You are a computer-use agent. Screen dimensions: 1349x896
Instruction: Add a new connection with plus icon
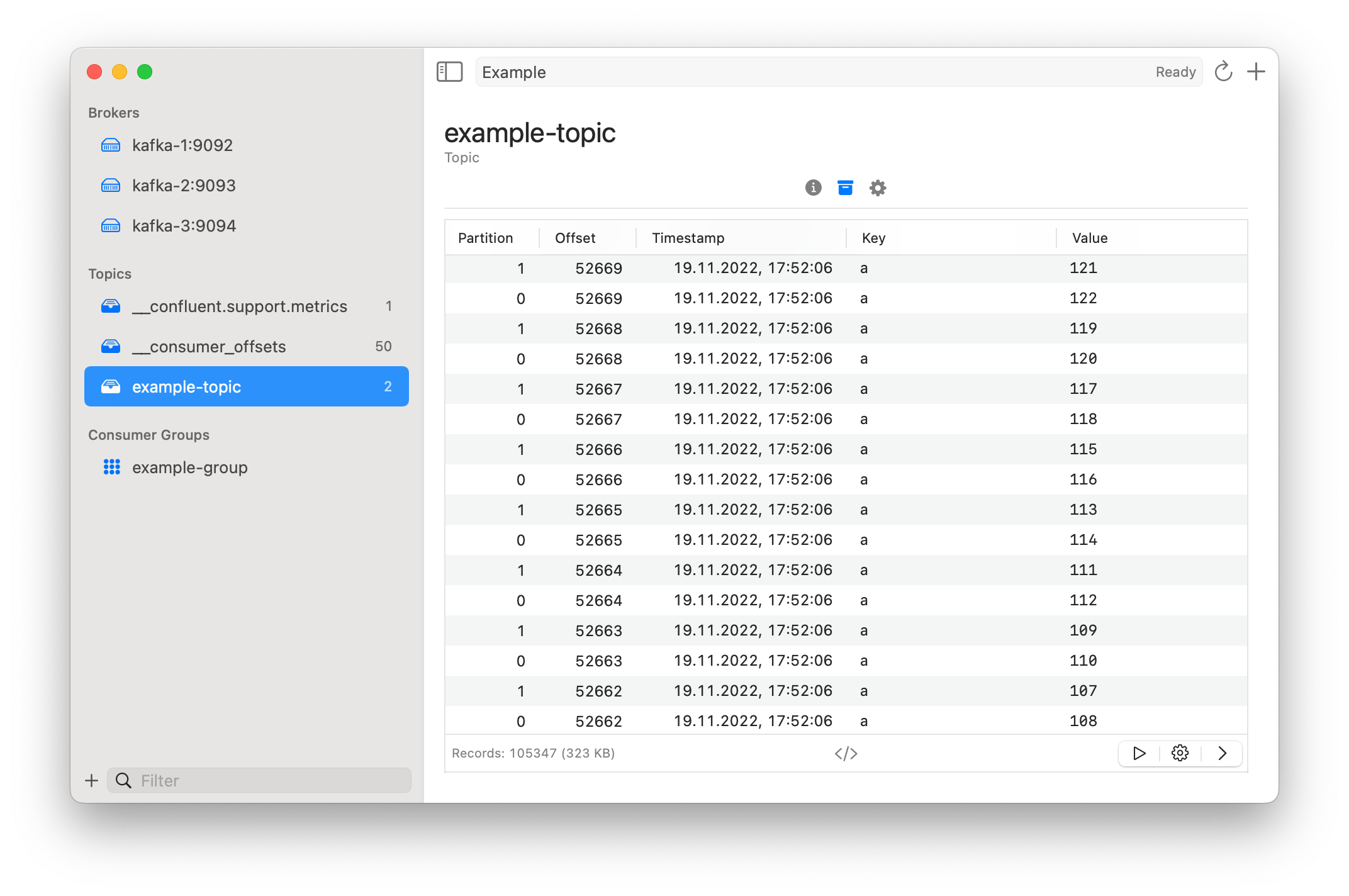[x=1256, y=72]
